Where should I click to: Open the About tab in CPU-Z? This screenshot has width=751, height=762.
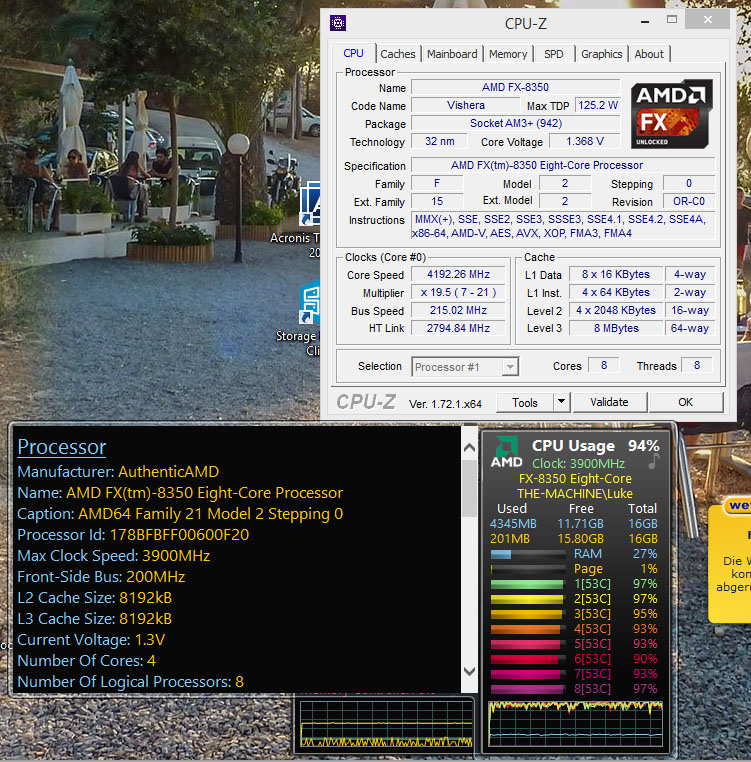click(649, 54)
